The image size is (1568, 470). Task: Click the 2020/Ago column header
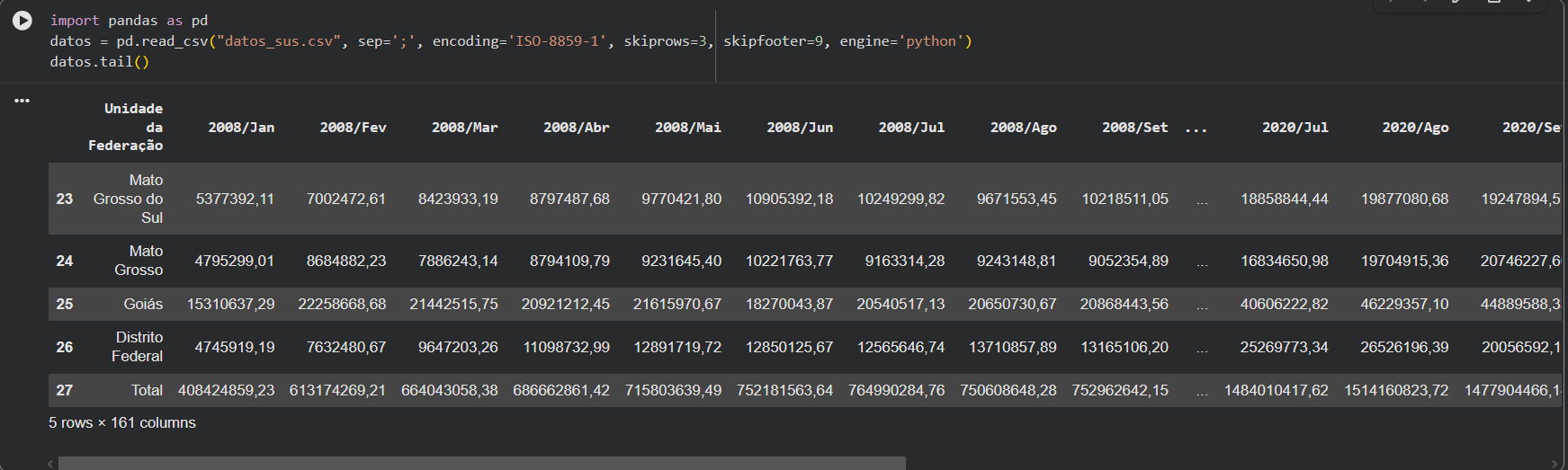pyautogui.click(x=1415, y=128)
